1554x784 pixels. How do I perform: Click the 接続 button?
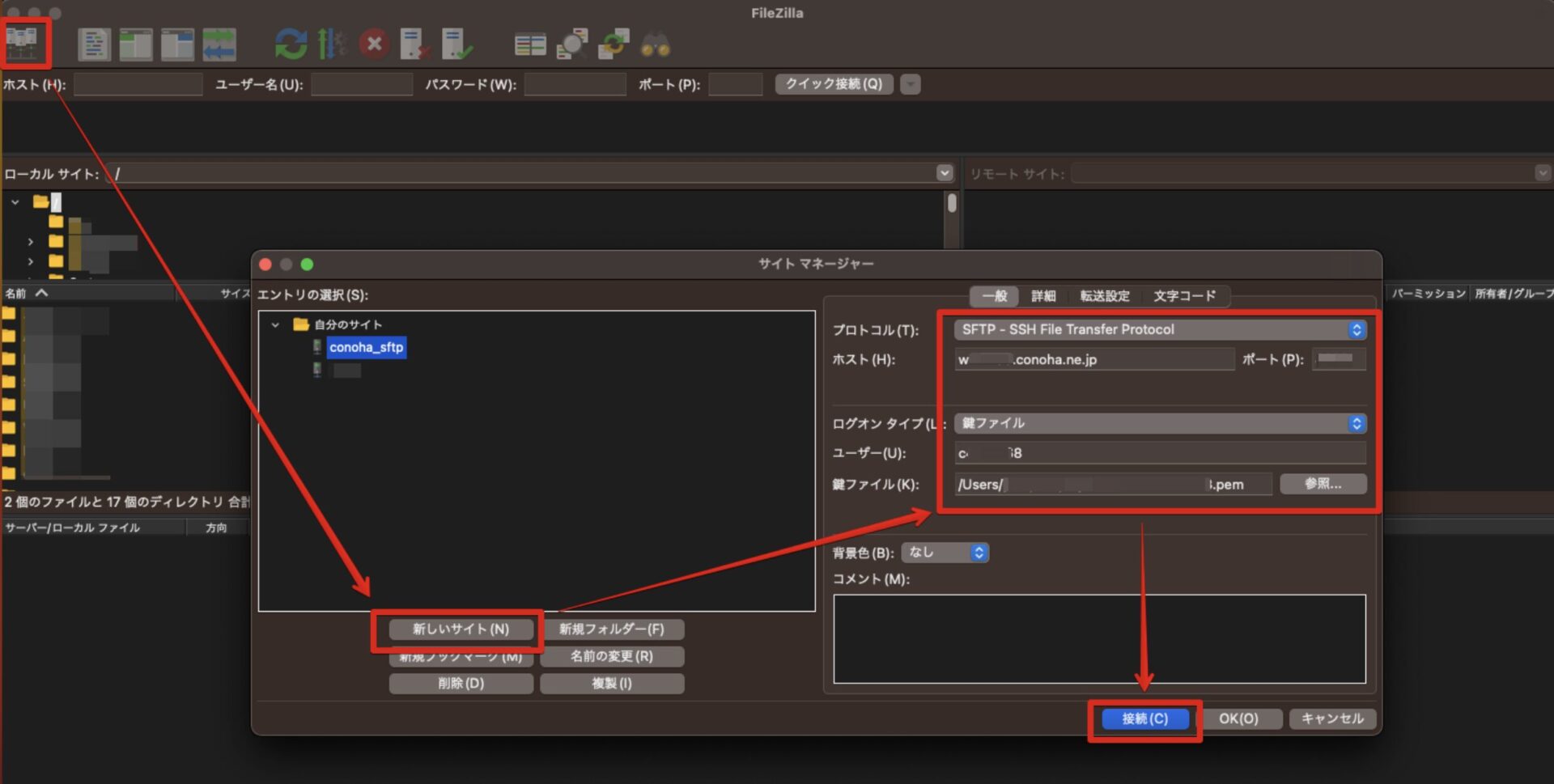point(1144,718)
